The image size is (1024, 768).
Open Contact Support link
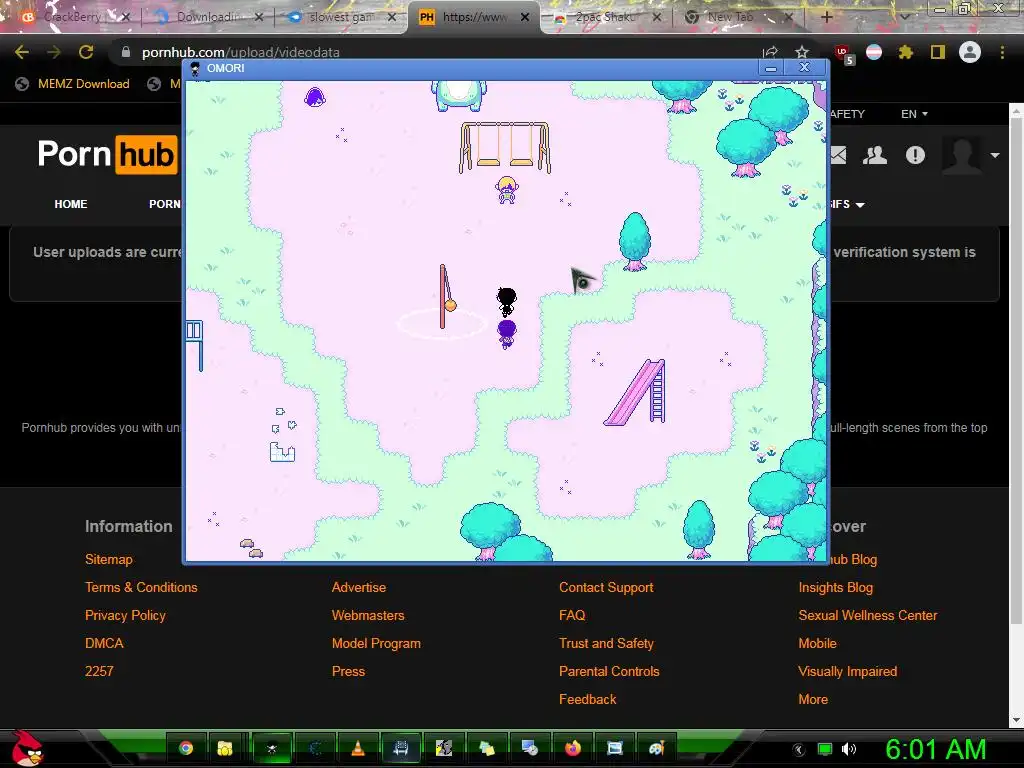606,587
